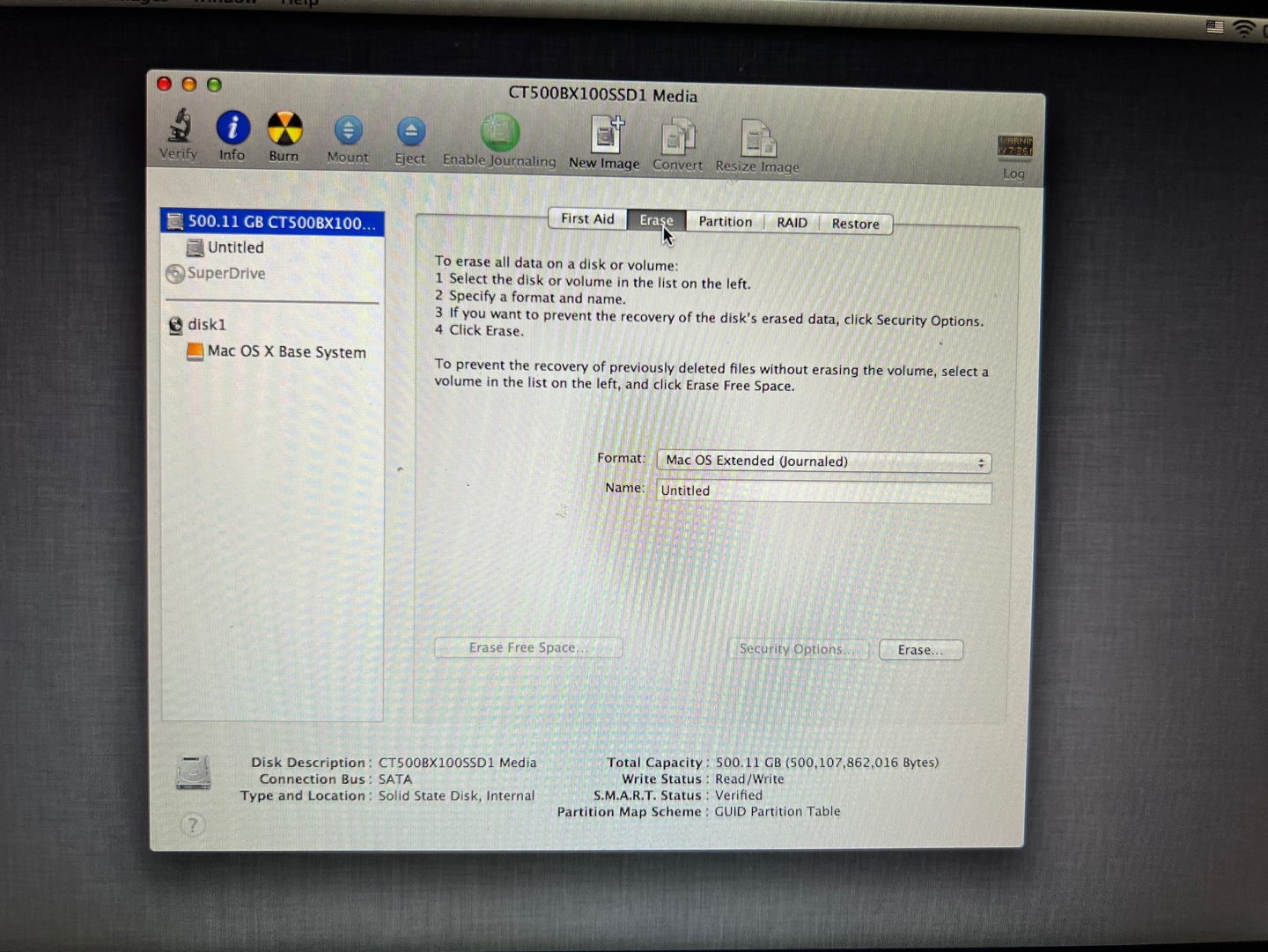Screen dimensions: 1268x952
Task: Select the Burn toolbar icon
Action: [284, 129]
